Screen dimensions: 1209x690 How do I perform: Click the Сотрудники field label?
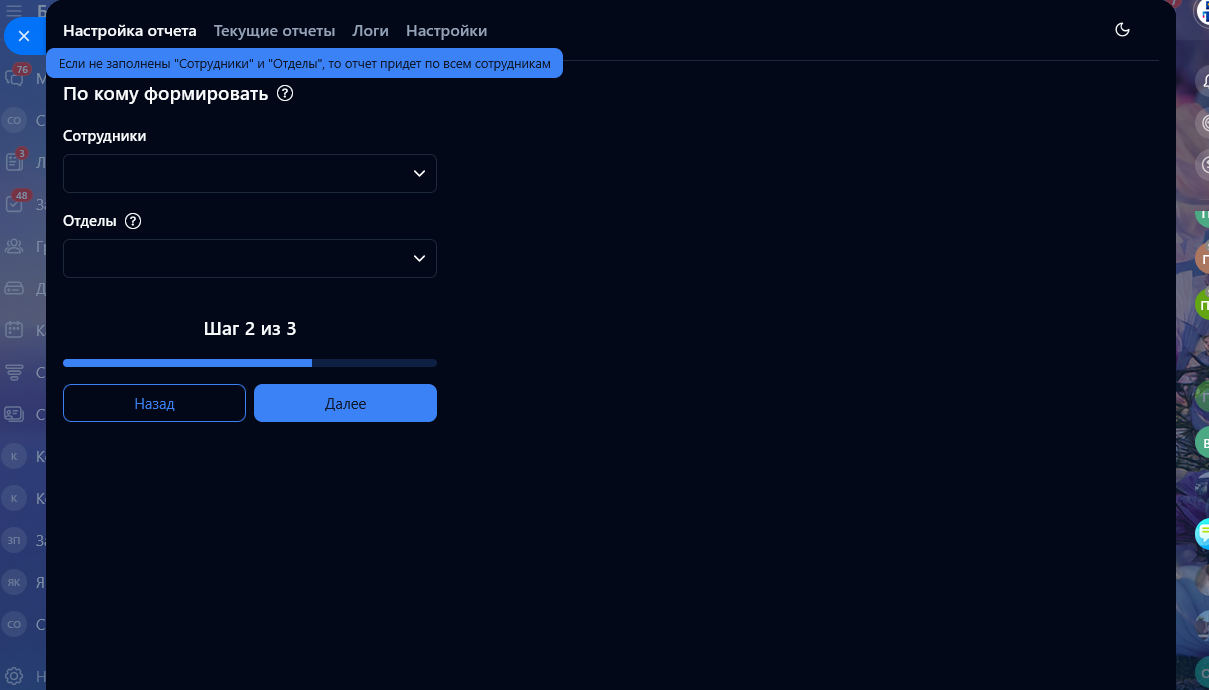(x=105, y=136)
